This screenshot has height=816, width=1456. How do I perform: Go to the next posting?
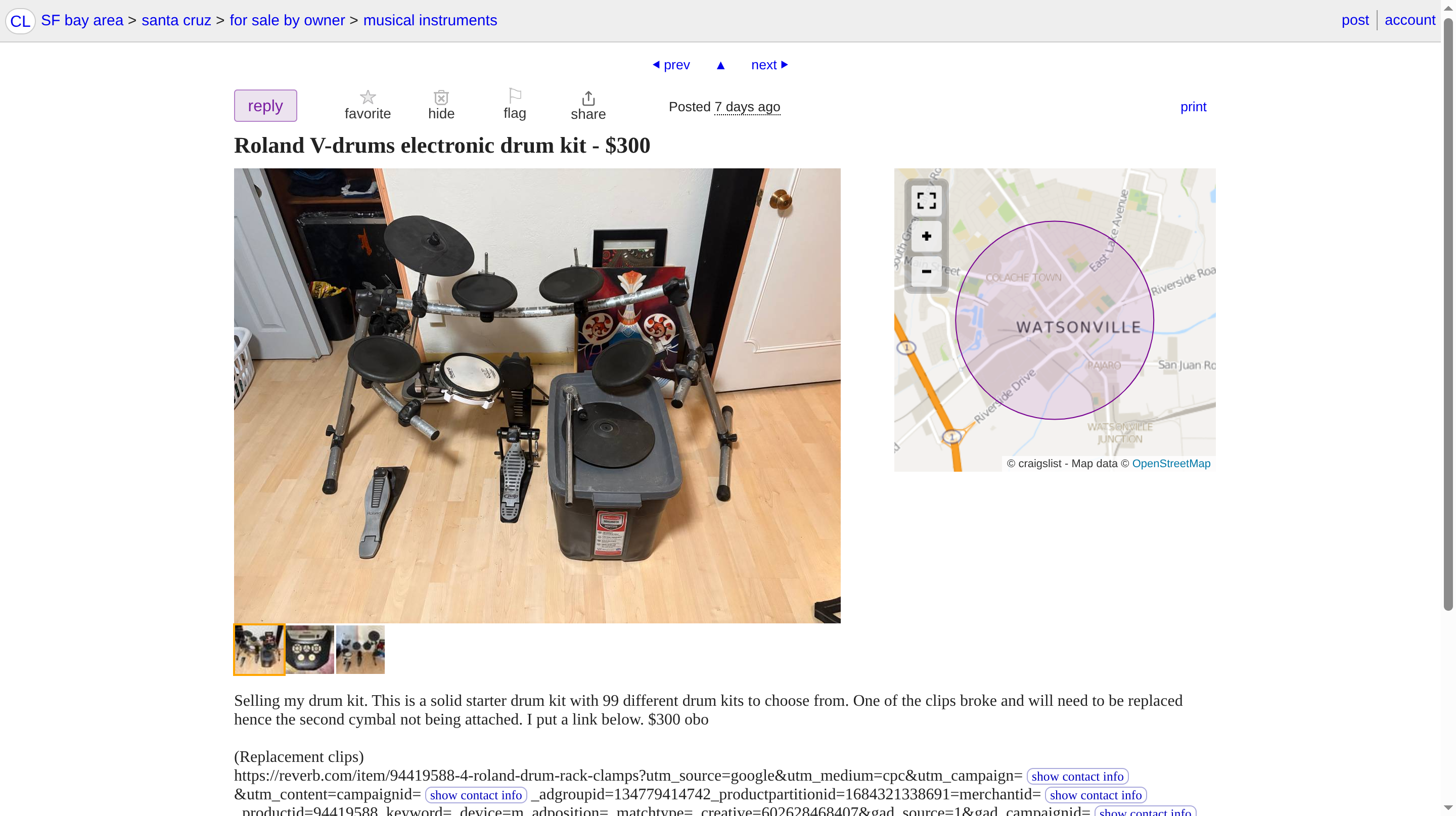769,65
